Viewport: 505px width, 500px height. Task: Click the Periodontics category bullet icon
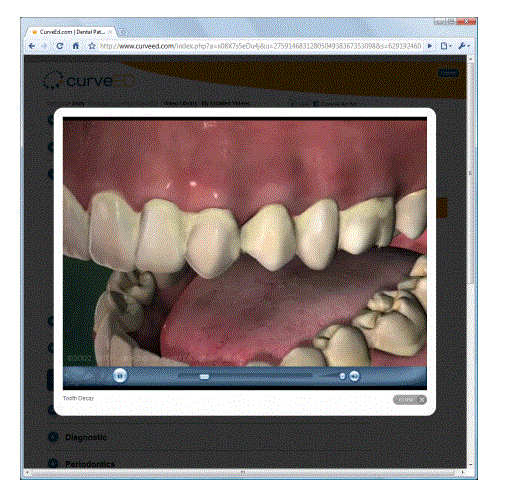[53, 463]
